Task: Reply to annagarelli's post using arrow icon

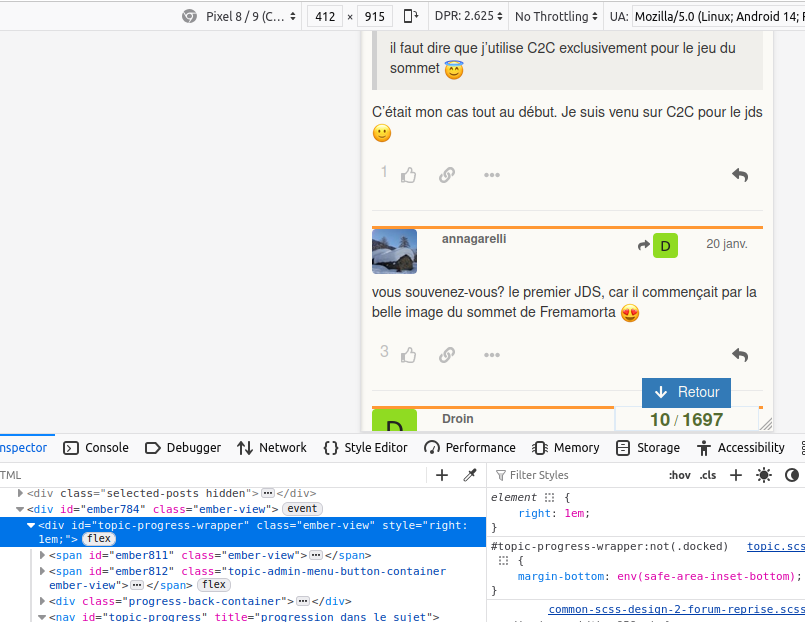Action: [x=740, y=355]
